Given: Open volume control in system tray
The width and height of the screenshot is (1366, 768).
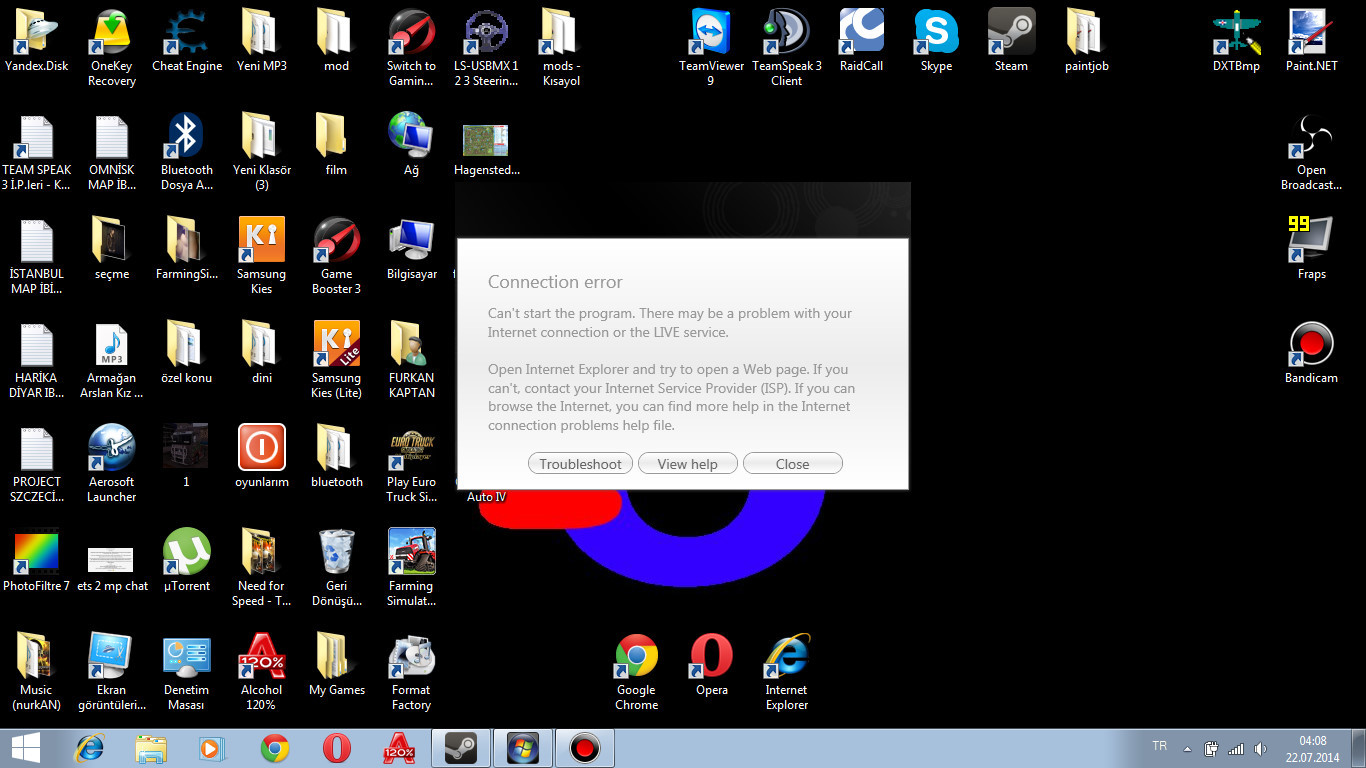Looking at the screenshot, I should (1259, 748).
